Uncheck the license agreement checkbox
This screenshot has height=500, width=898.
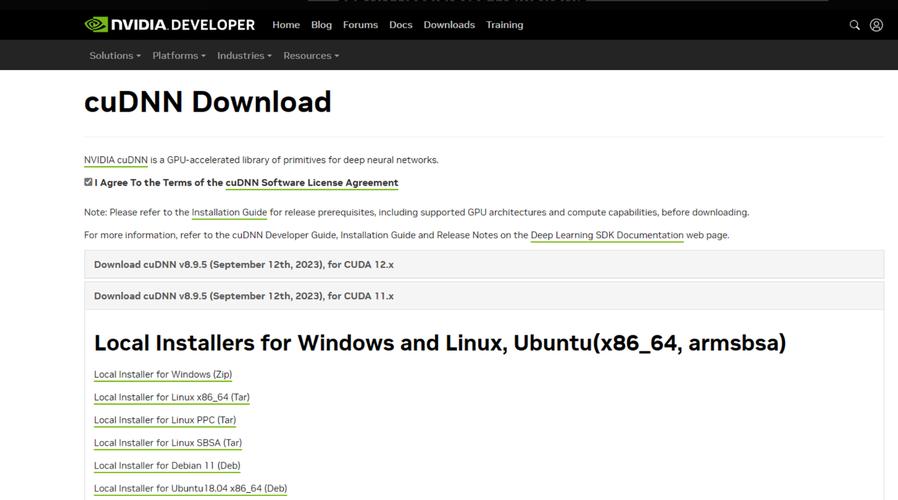[88, 182]
